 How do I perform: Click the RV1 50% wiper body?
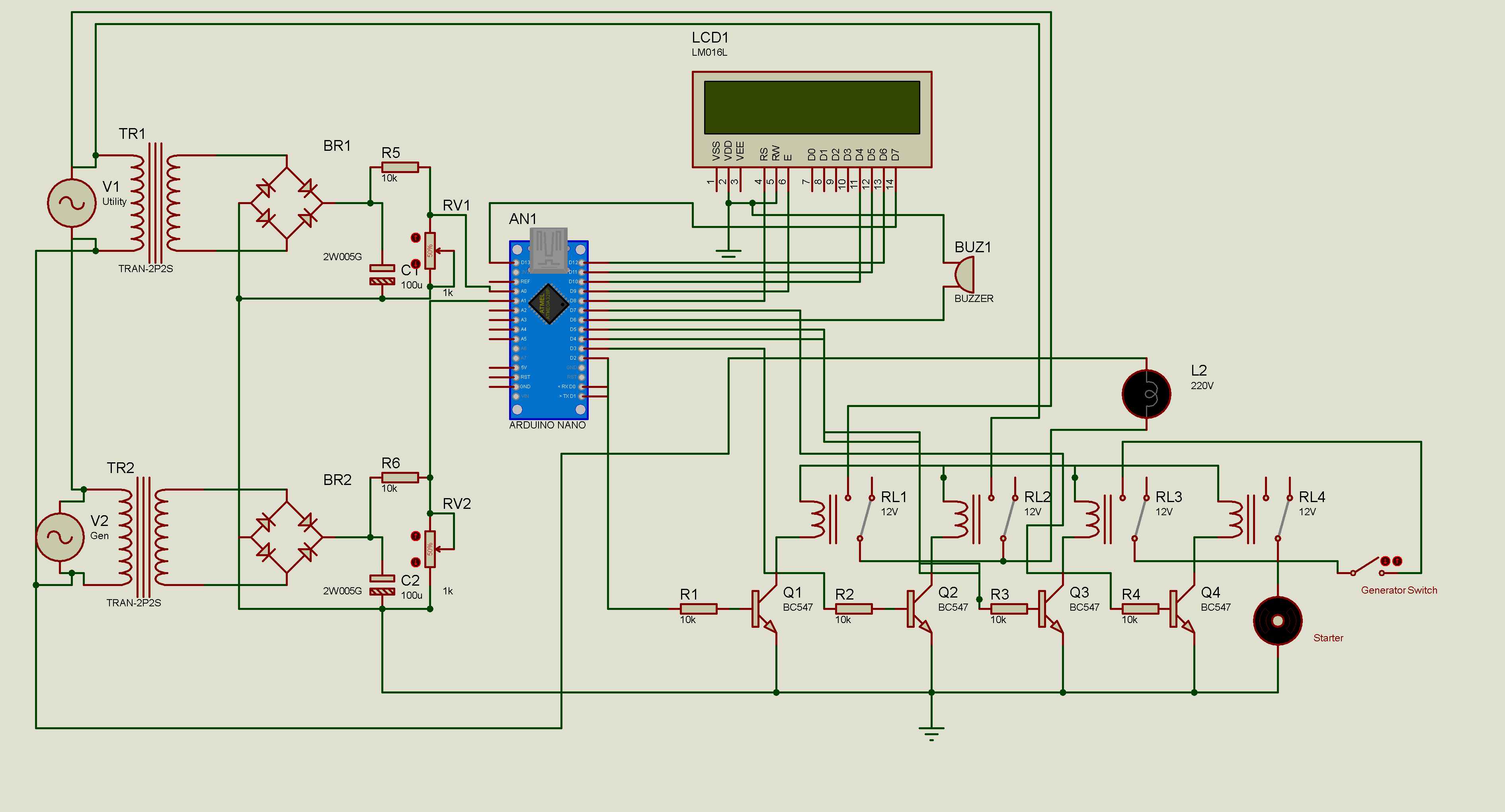click(430, 251)
